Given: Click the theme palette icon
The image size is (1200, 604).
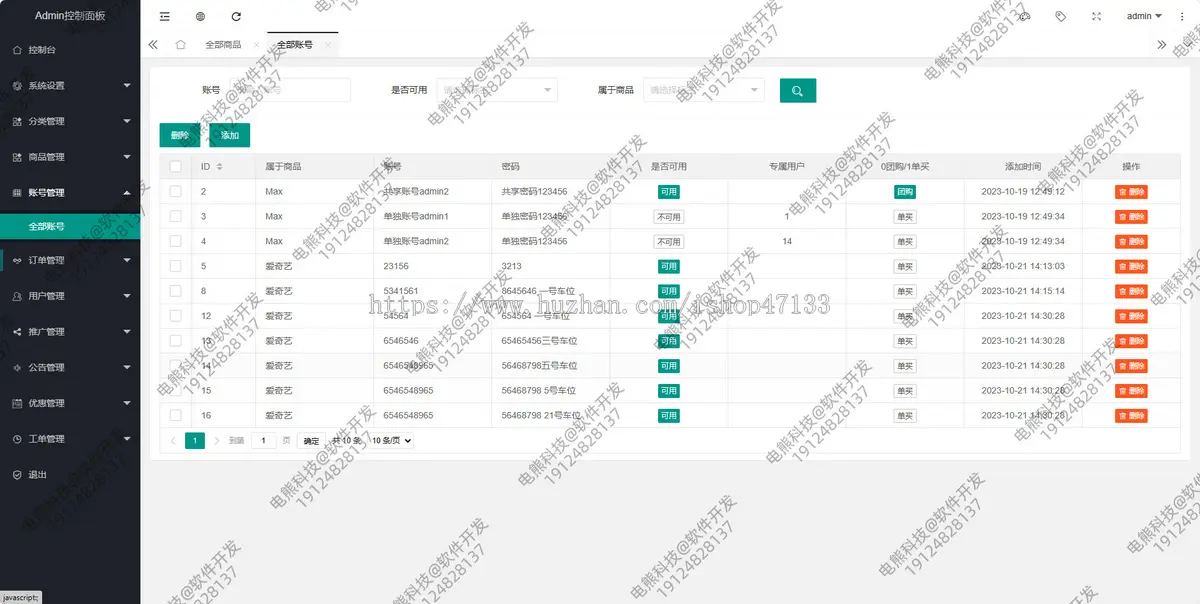Looking at the screenshot, I should coord(1024,16).
